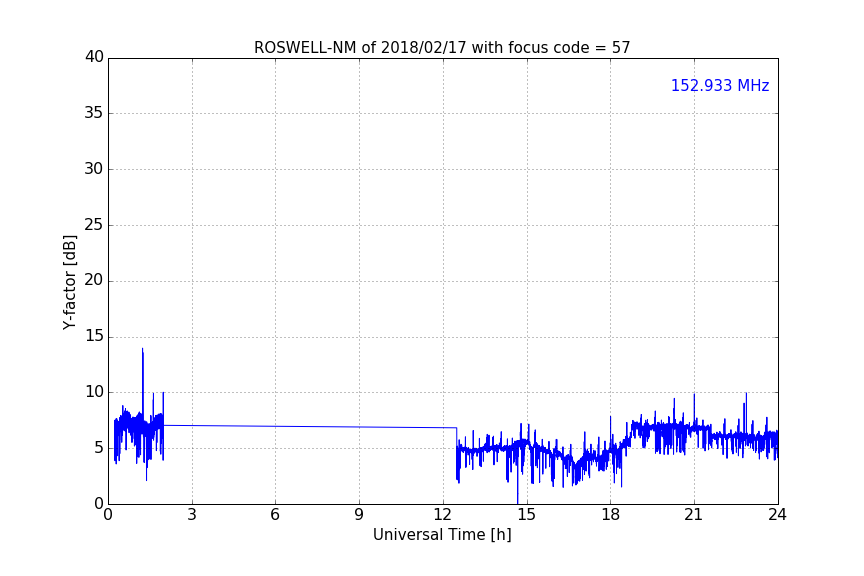
Task: Click the y-axis tick label "35"
Action: (x=94, y=113)
